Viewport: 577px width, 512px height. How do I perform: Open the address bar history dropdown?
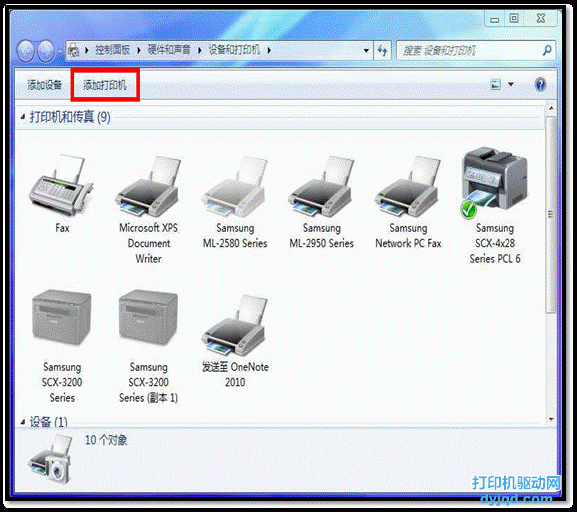[x=366, y=50]
